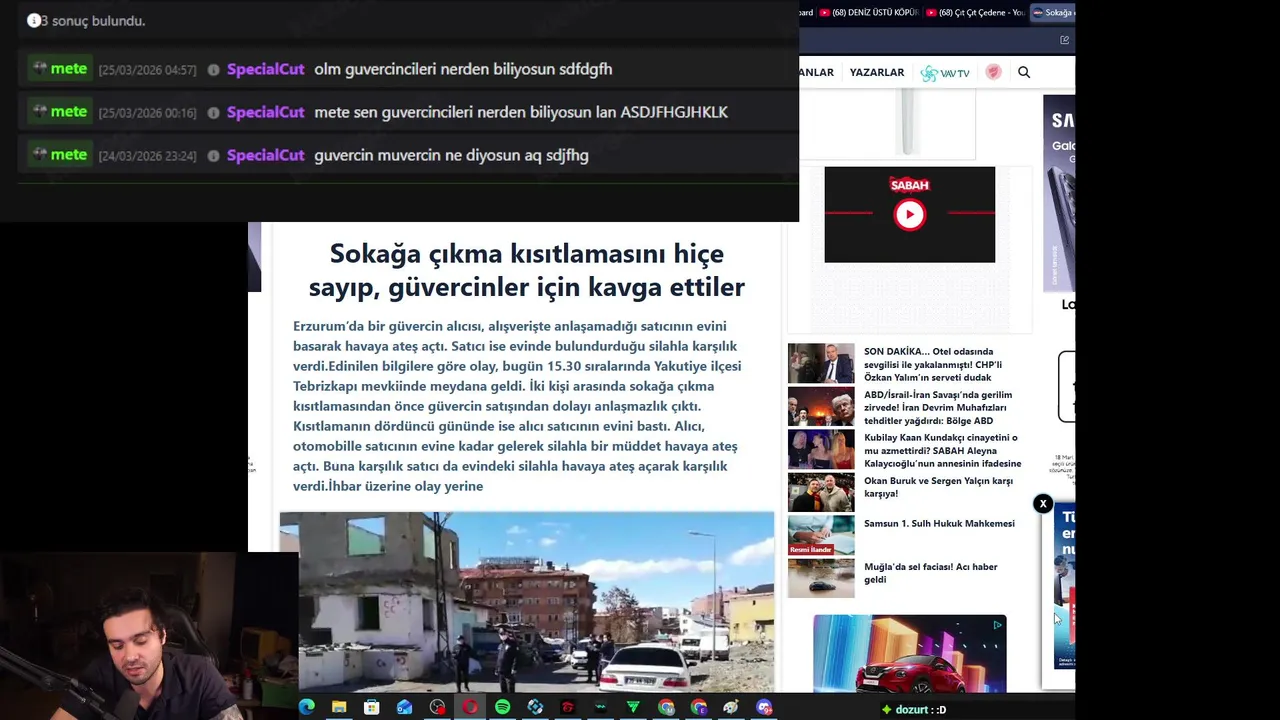Open the Mail app taskbar icon
1280x720 pixels.
coord(404,707)
